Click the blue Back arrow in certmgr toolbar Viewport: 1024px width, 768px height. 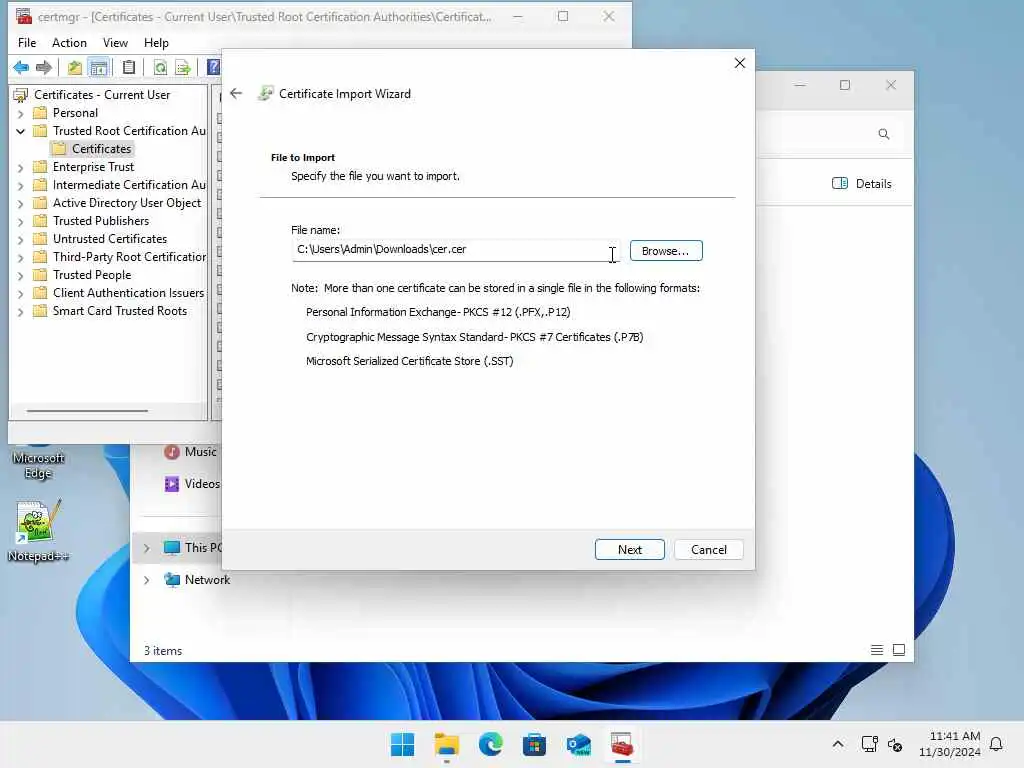[x=21, y=67]
